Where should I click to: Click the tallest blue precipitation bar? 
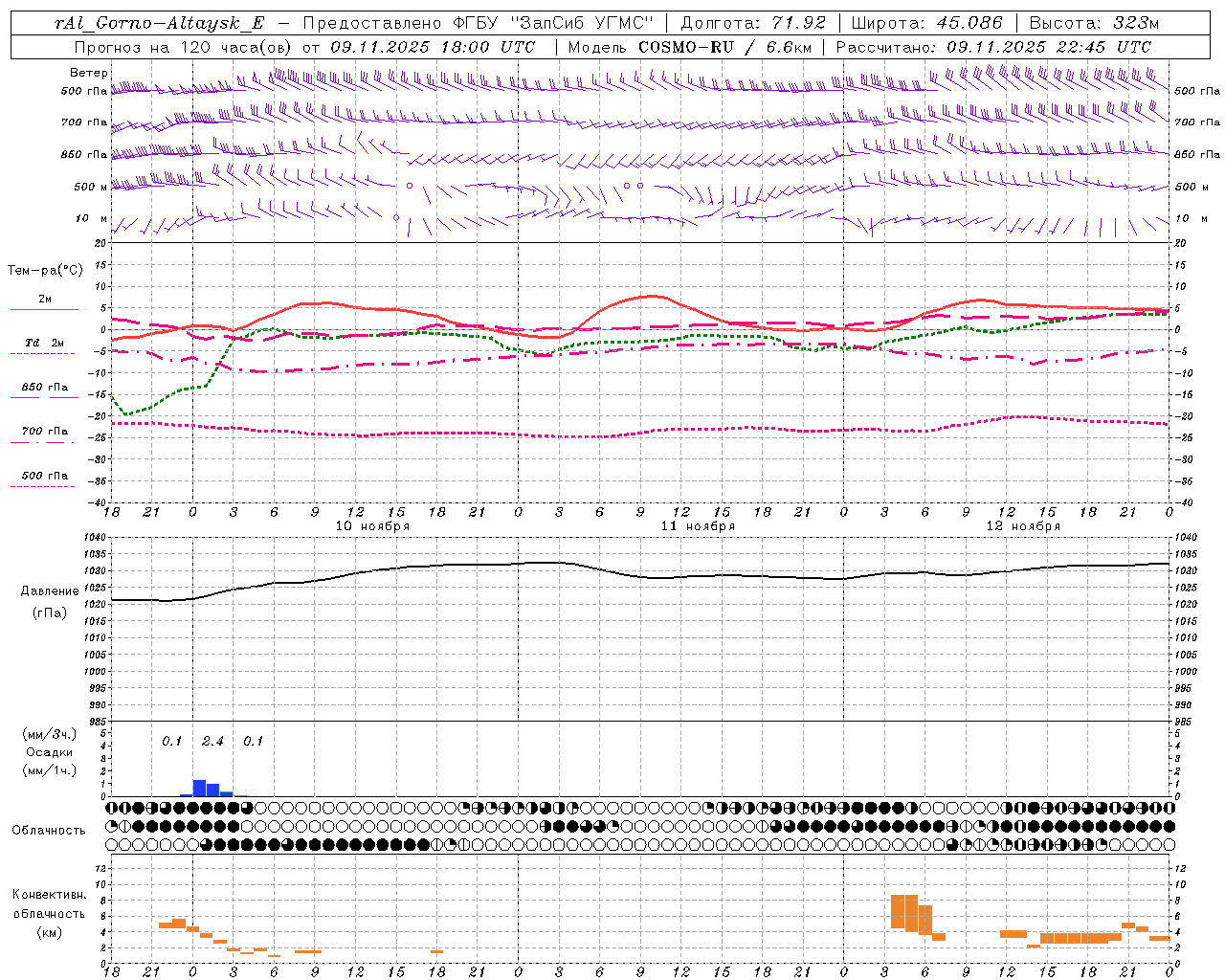pyautogui.click(x=199, y=789)
